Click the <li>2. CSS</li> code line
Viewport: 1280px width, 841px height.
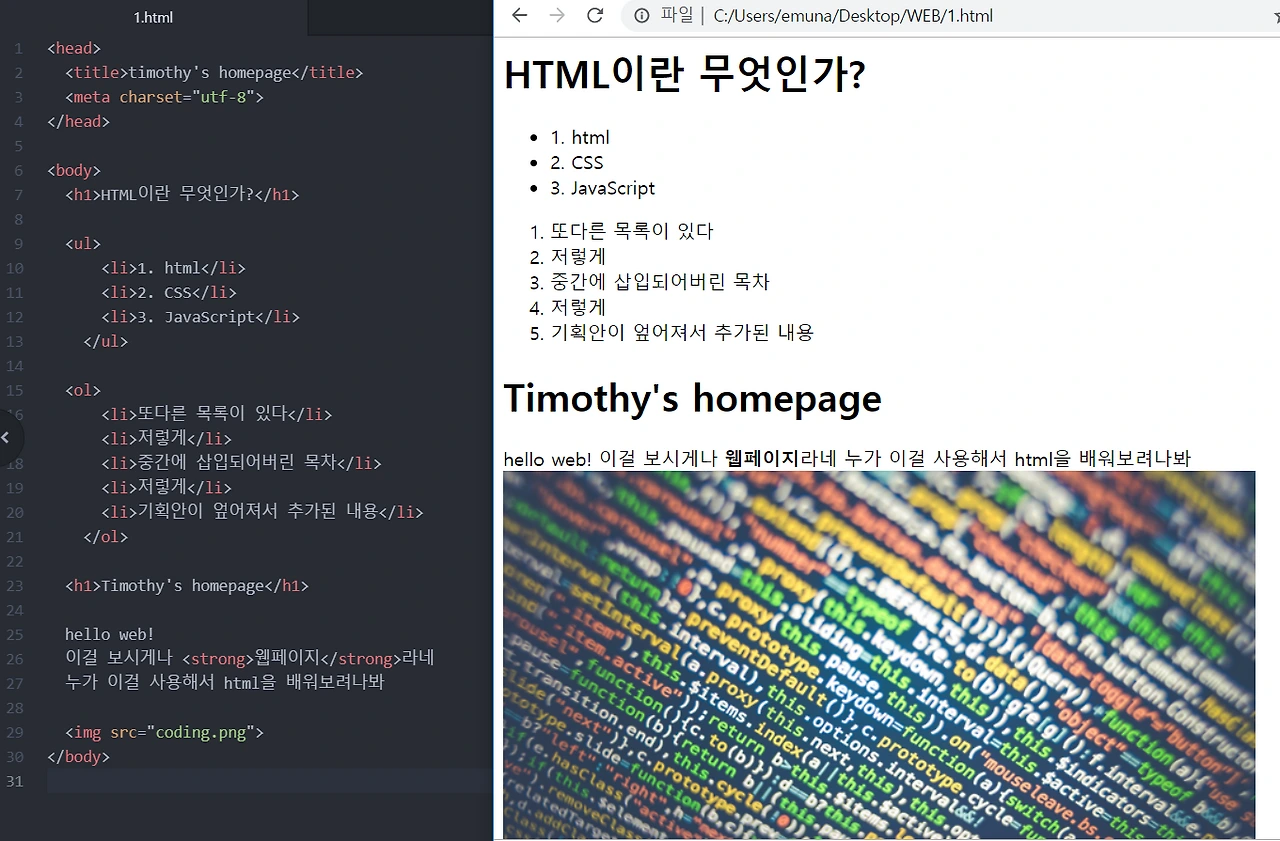(169, 292)
